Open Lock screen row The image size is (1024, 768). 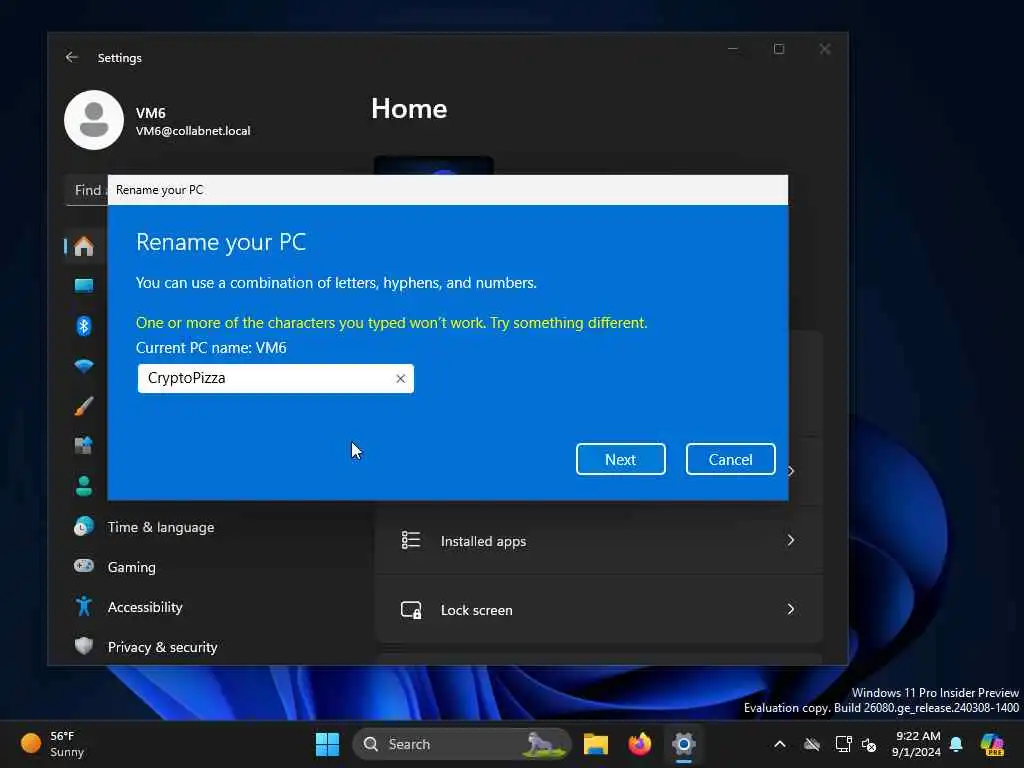[599, 609]
